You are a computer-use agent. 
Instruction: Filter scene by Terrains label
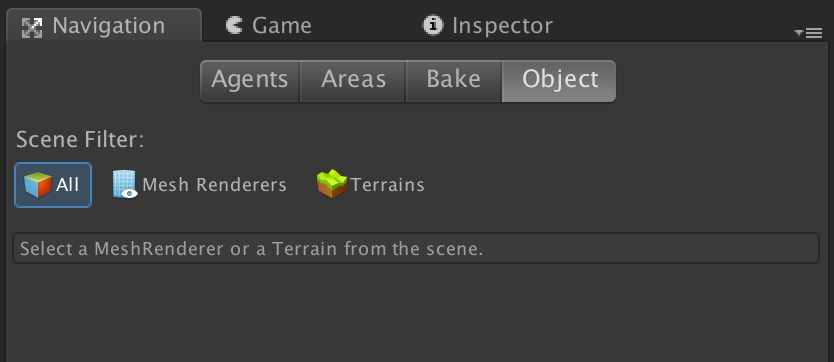coord(387,185)
